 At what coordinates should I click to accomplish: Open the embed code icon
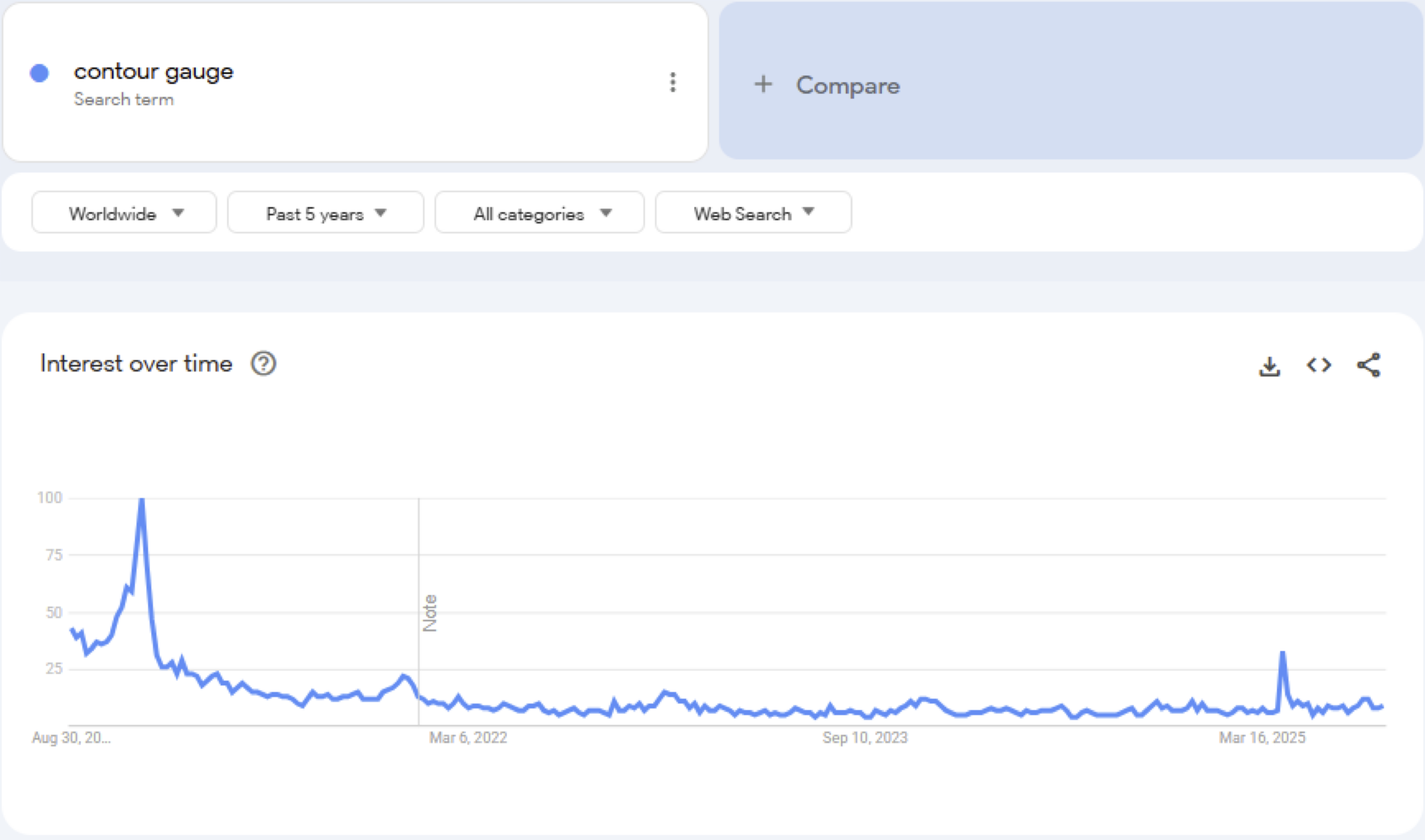[x=1319, y=365]
